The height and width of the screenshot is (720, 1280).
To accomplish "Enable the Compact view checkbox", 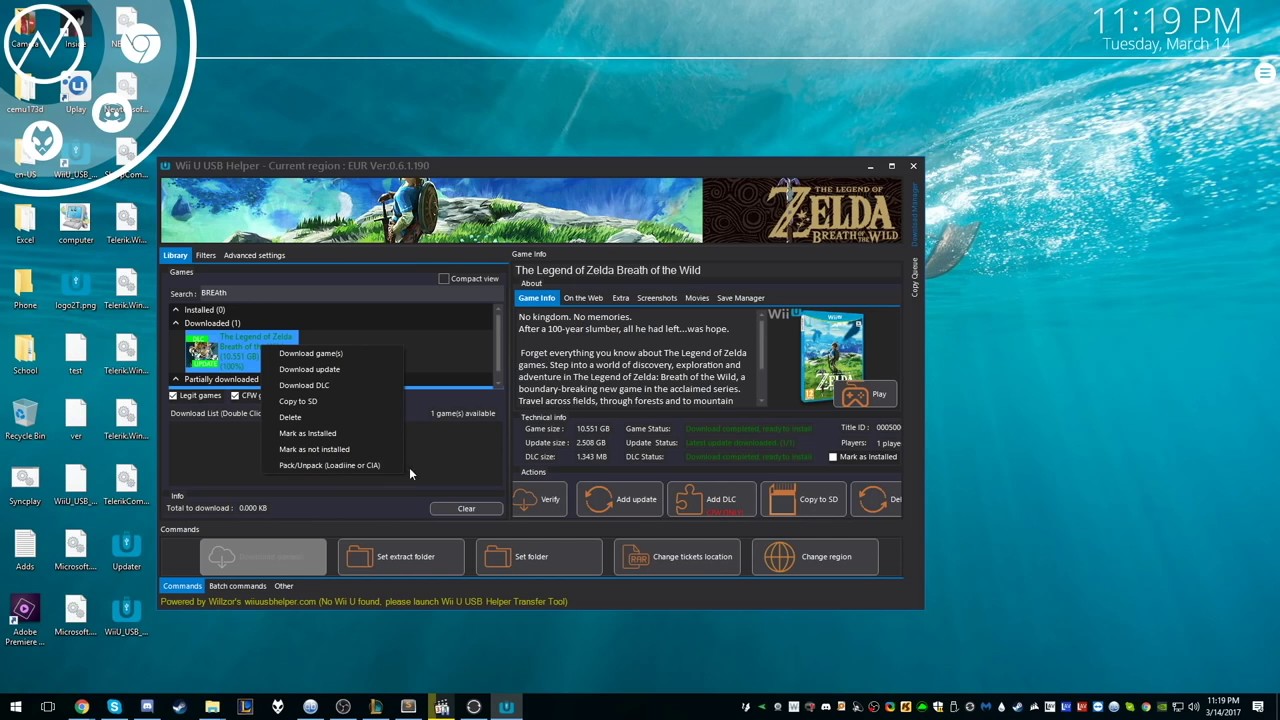I will coord(444,279).
